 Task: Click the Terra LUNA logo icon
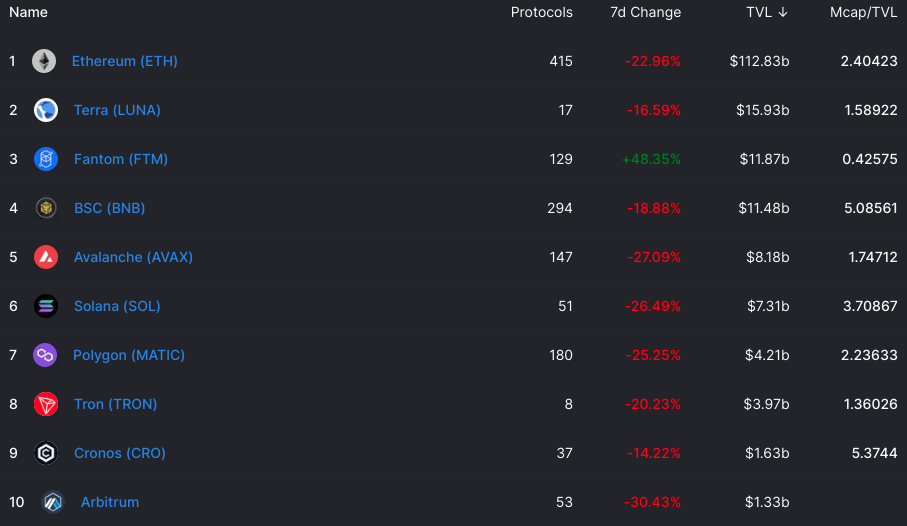46,110
